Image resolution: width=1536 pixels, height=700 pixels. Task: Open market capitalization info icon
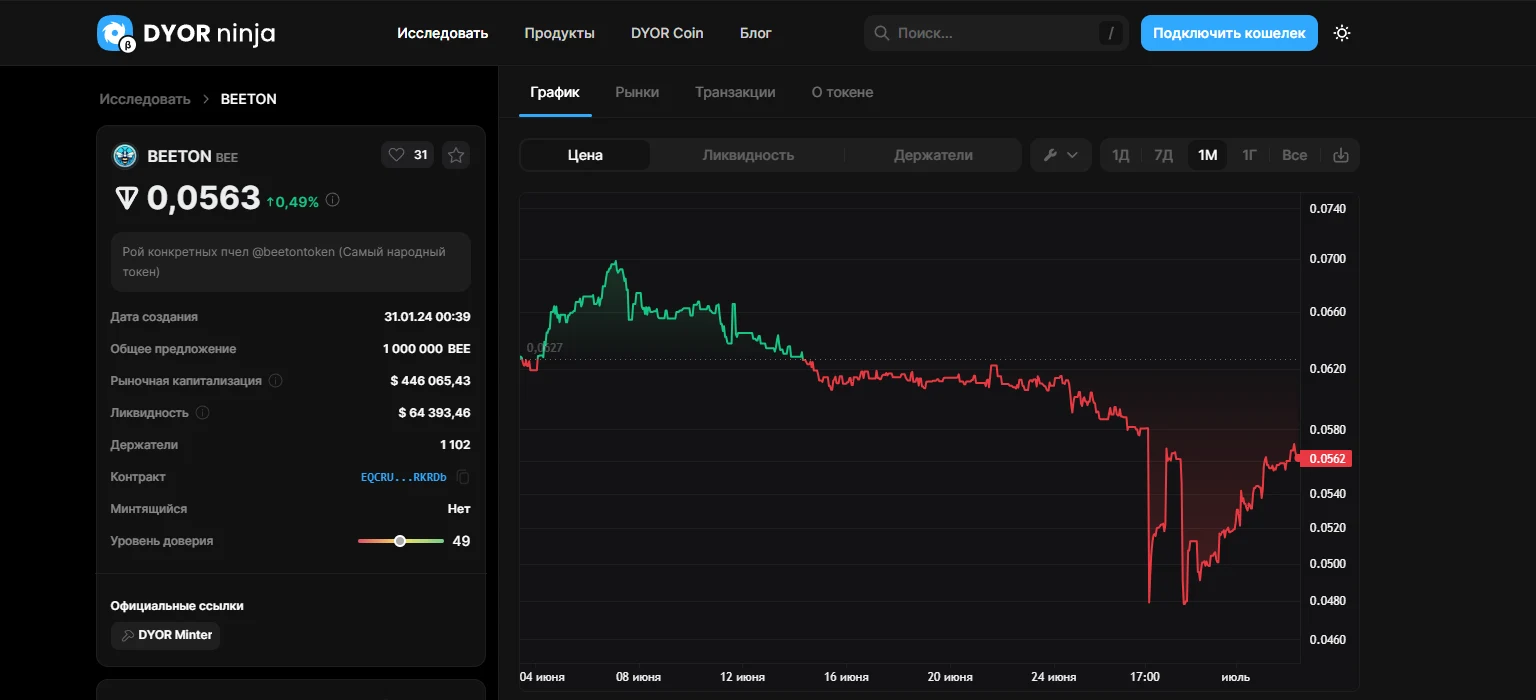[276, 381]
